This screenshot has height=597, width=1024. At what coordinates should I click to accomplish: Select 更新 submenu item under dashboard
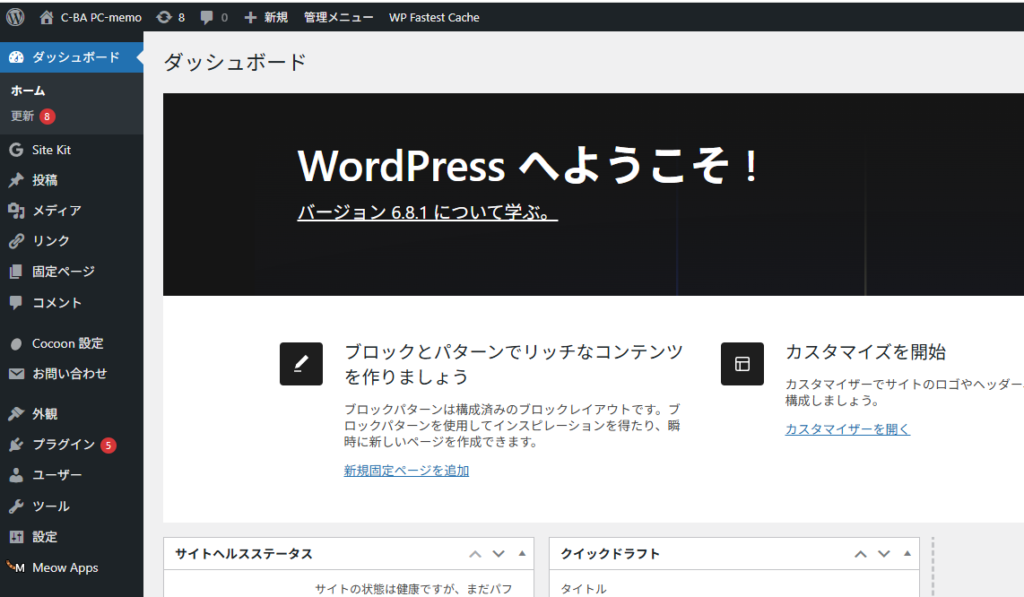point(23,116)
